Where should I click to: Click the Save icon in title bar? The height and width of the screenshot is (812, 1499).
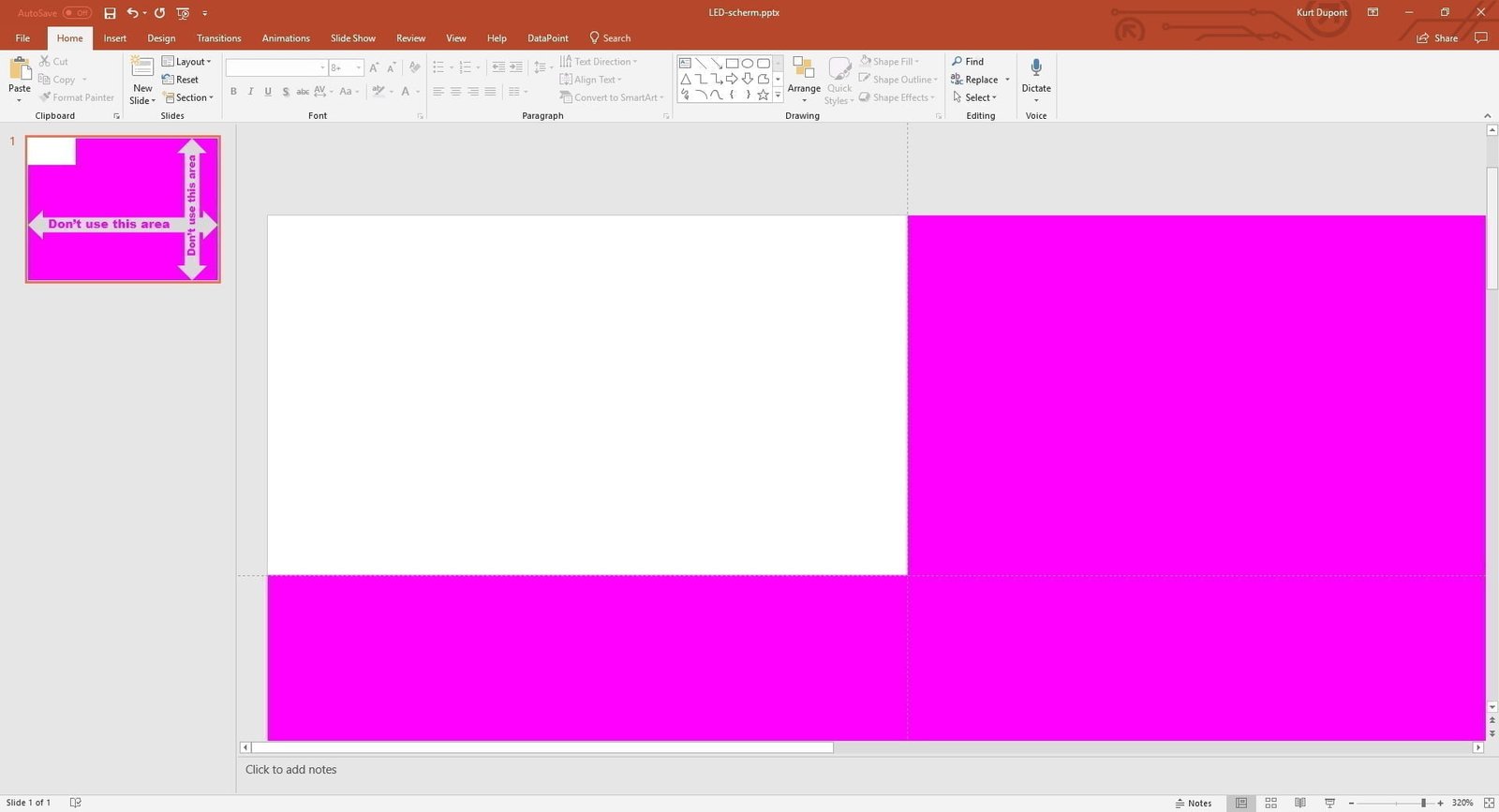coord(110,13)
